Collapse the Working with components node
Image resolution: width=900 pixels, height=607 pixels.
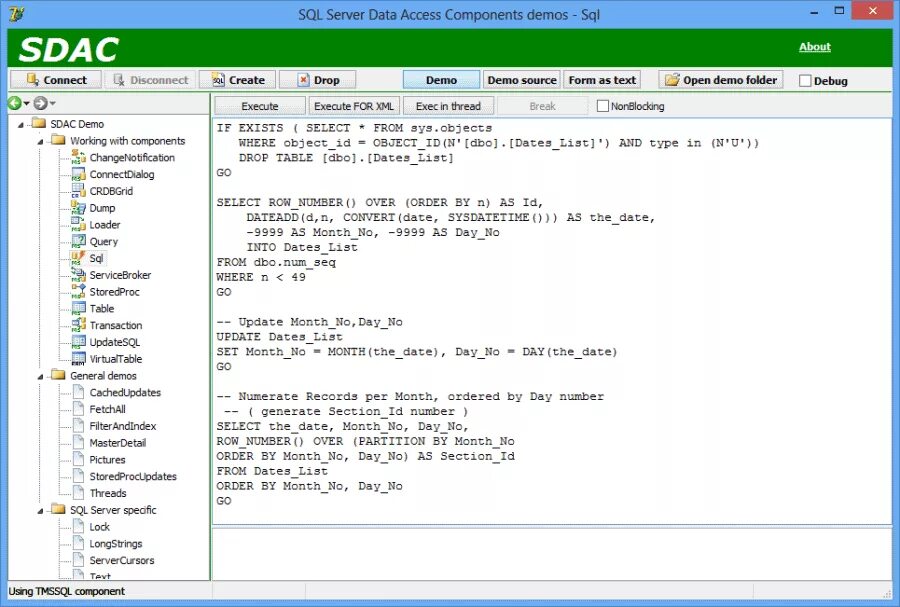[x=40, y=142]
